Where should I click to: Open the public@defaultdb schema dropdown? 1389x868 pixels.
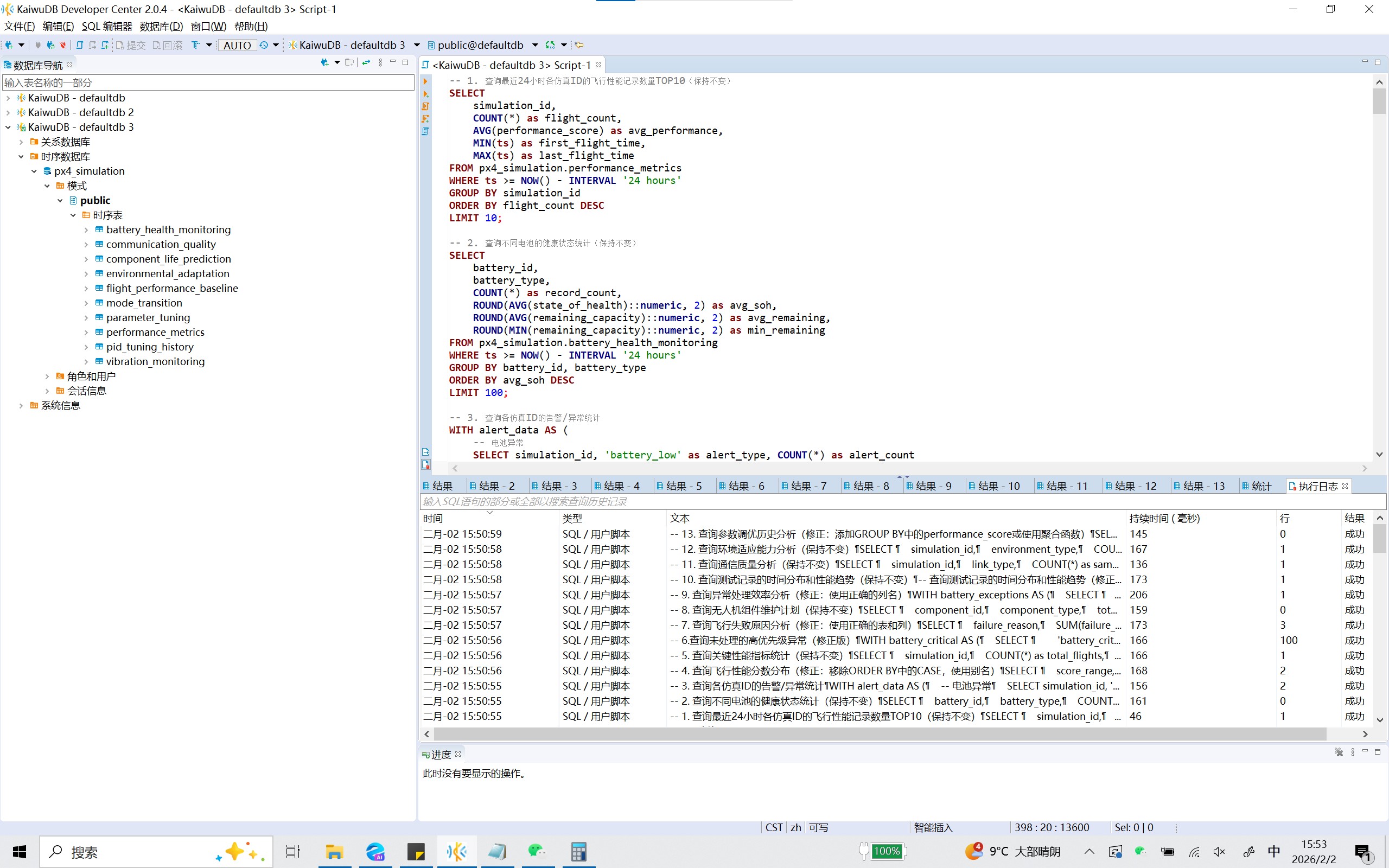(535, 45)
